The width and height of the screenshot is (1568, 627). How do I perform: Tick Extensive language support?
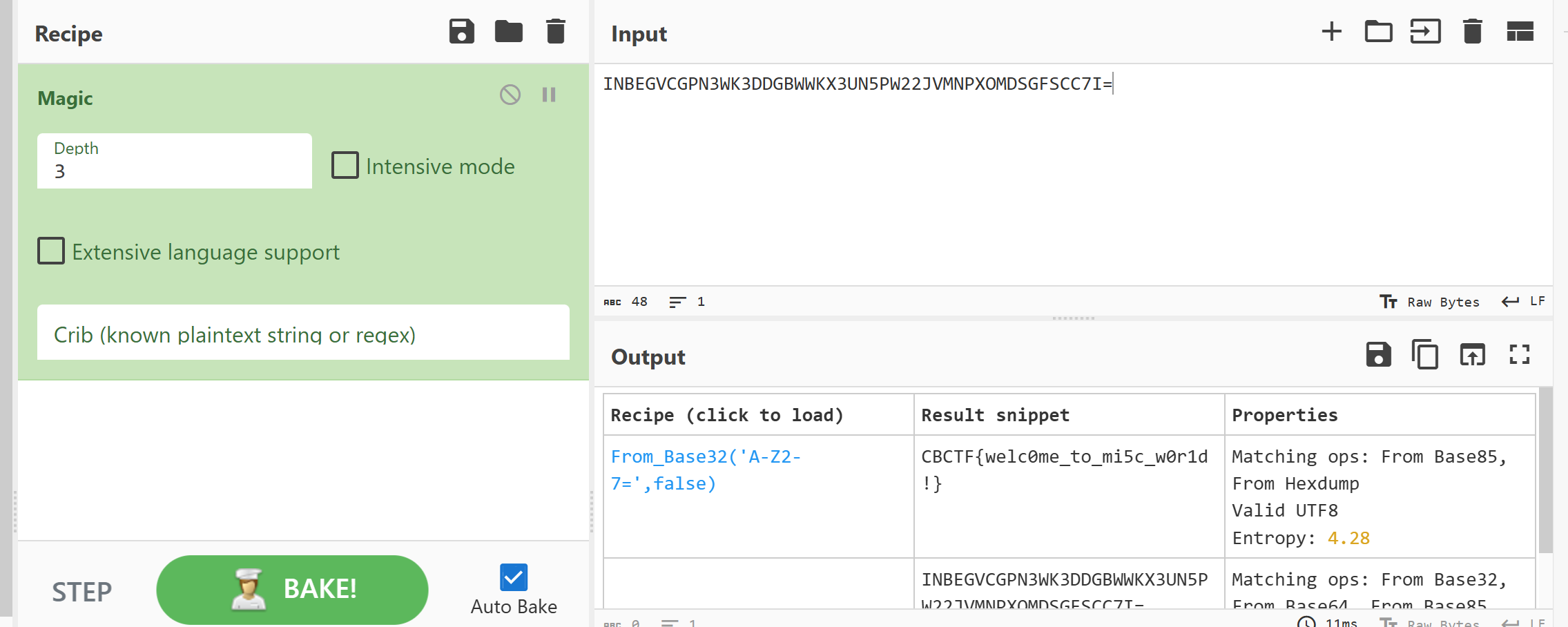point(51,251)
